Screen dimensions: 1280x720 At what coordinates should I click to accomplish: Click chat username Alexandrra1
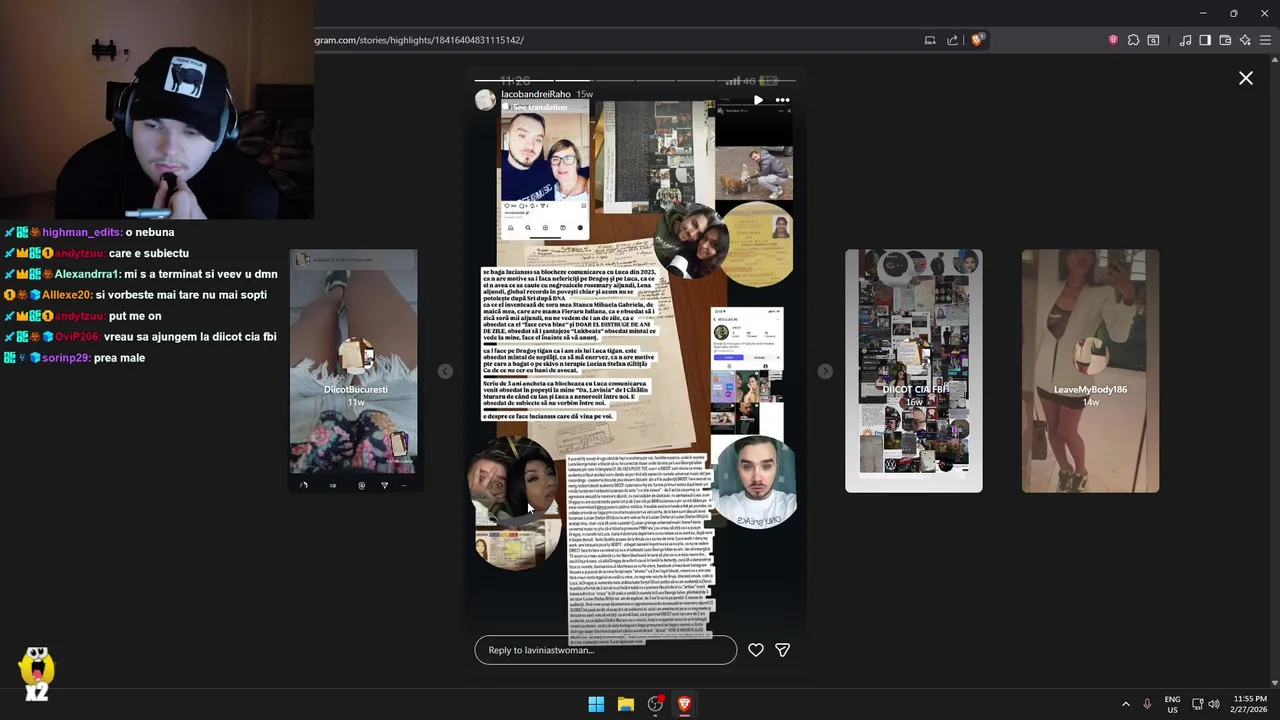[x=87, y=274]
